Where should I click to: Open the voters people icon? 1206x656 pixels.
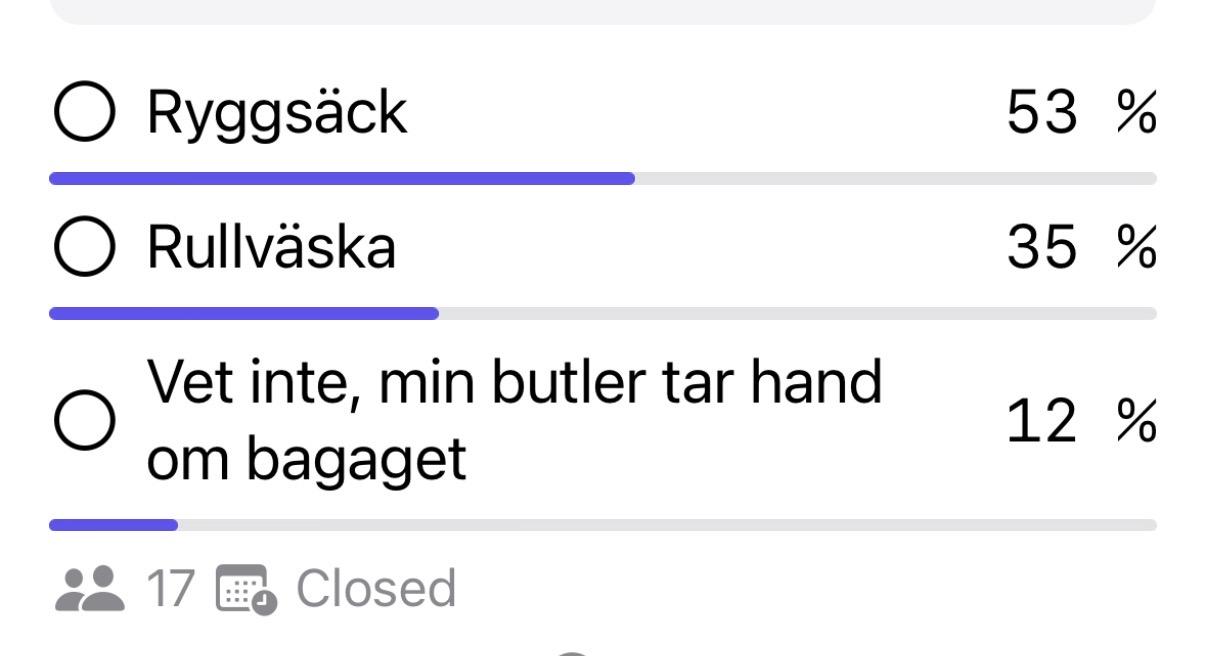pos(90,589)
